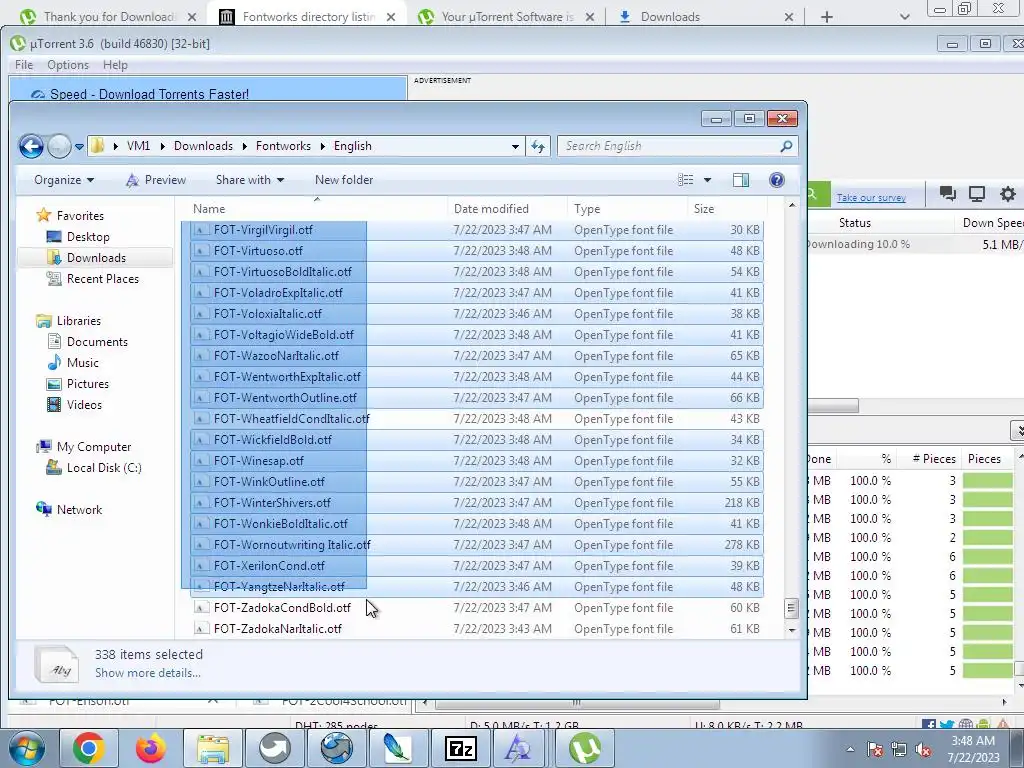Switch to Downloads browser tab
Viewport: 1024px width, 768px height.
(x=705, y=16)
